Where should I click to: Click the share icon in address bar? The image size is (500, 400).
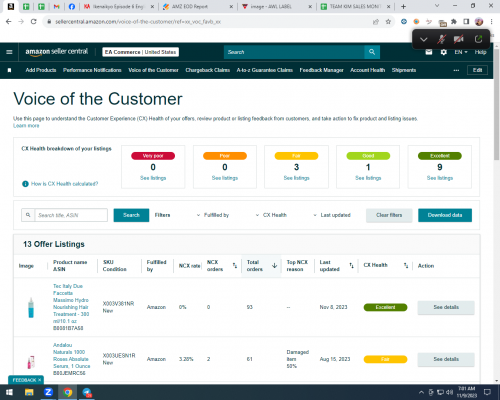[376, 22]
